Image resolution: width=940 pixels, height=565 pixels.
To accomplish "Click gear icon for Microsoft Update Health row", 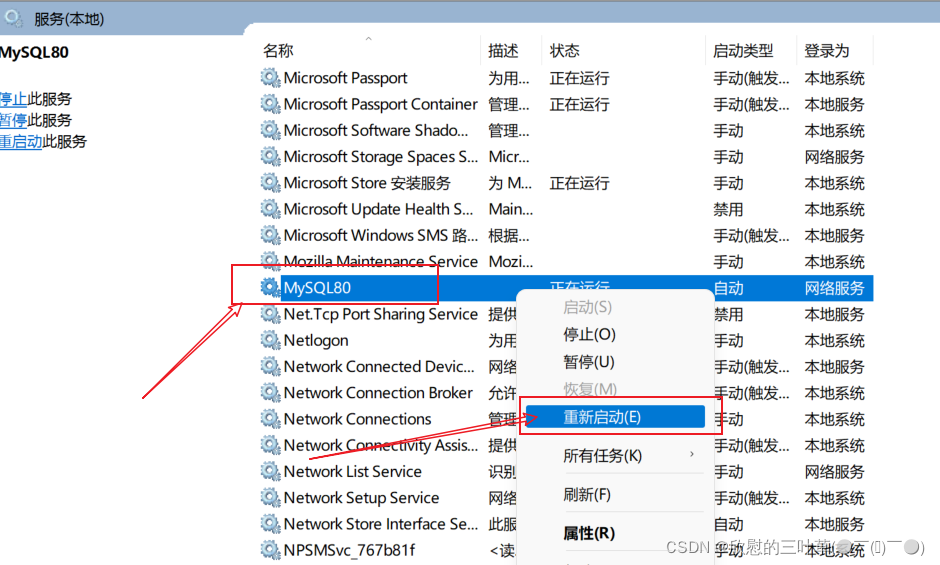I will point(270,209).
